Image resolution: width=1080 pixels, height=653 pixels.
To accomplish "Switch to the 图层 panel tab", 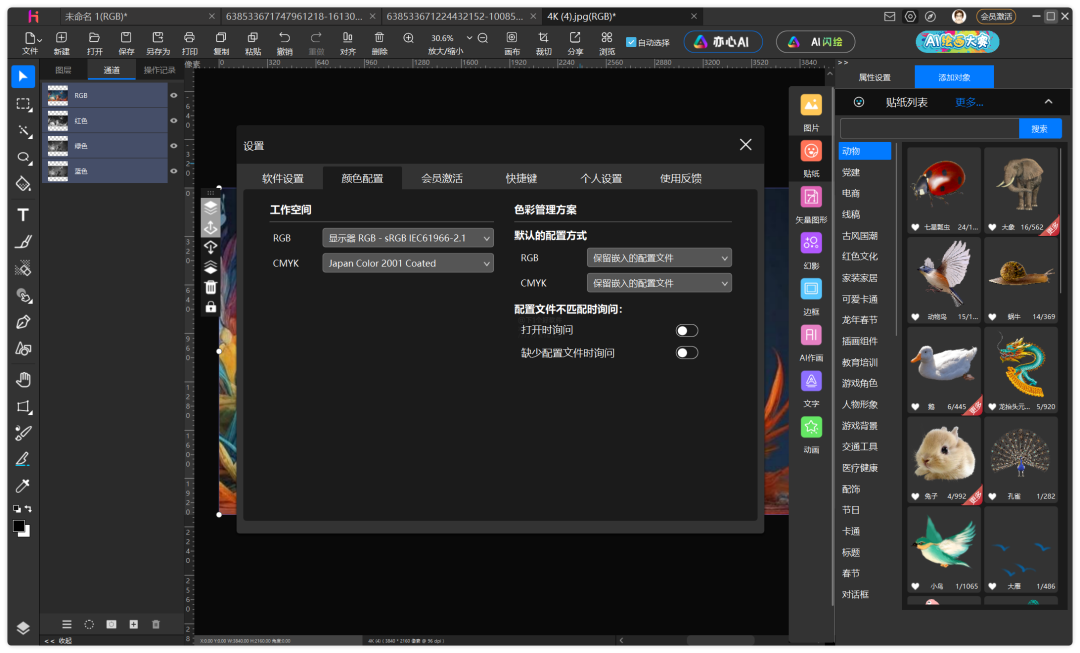I will click(63, 70).
